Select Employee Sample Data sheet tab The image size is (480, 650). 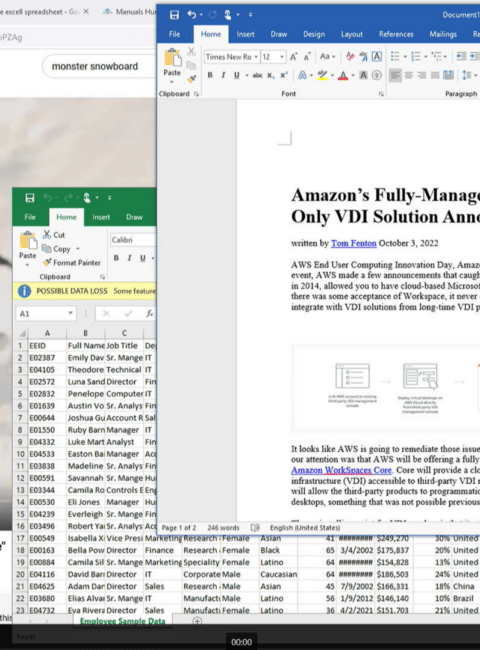(x=122, y=621)
